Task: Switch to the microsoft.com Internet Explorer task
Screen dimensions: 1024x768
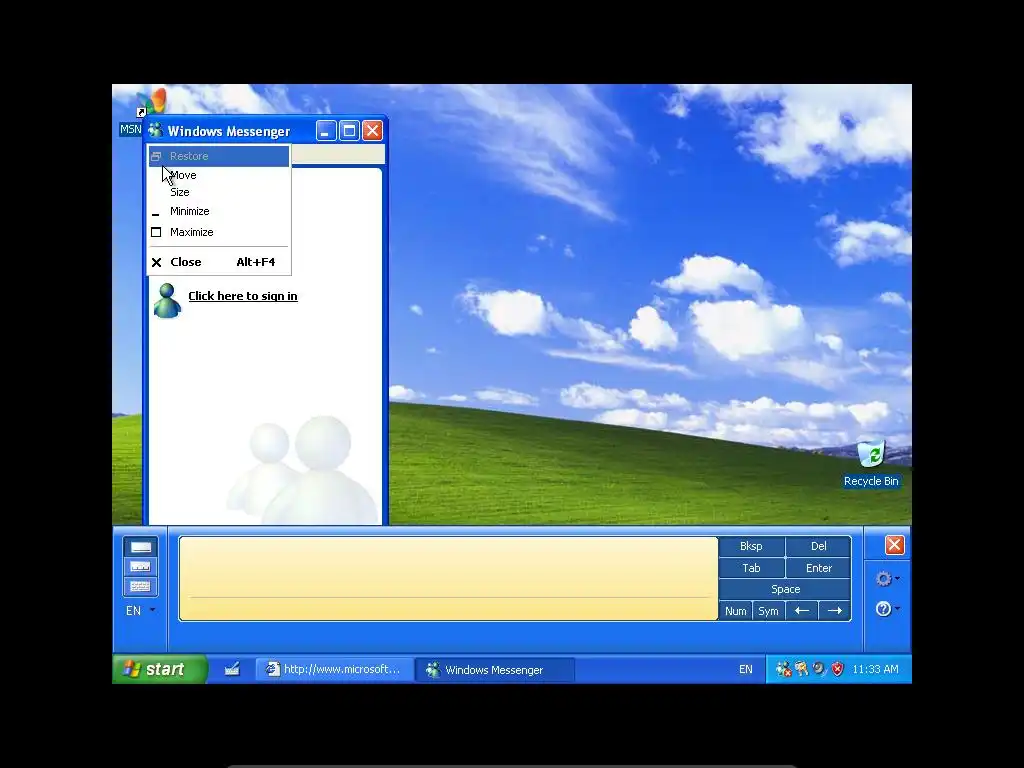Action: coord(334,669)
